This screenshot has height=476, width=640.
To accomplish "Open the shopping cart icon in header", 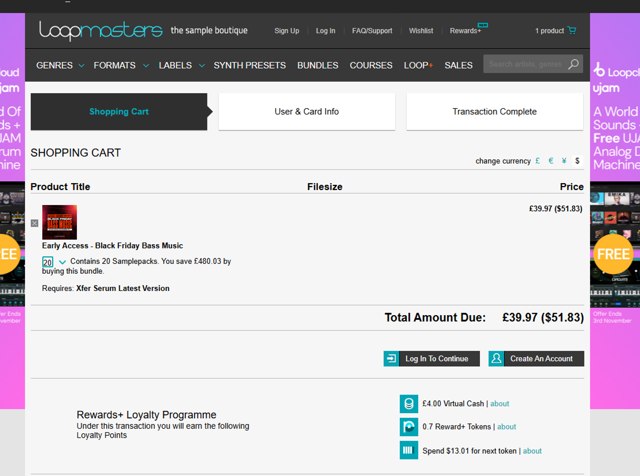I will (x=572, y=30).
